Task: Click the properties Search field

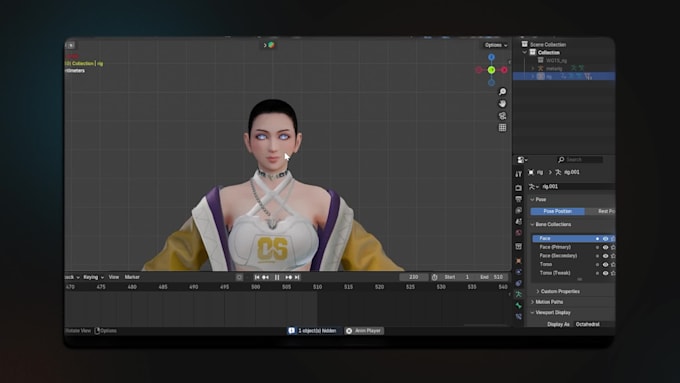Action: [x=580, y=160]
